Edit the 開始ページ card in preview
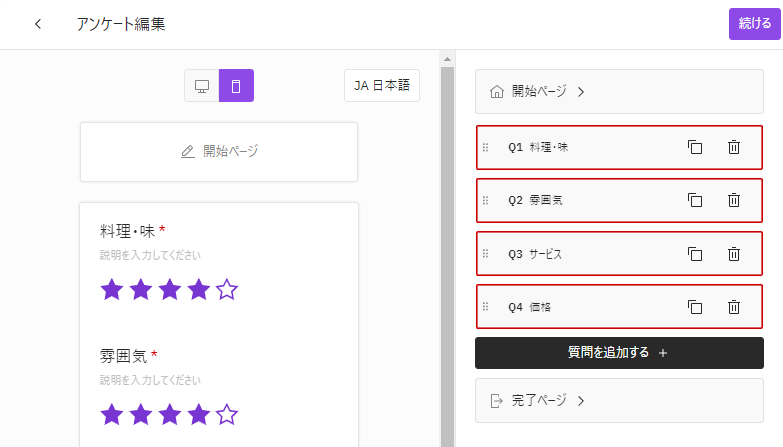This screenshot has width=783, height=447. pos(219,152)
